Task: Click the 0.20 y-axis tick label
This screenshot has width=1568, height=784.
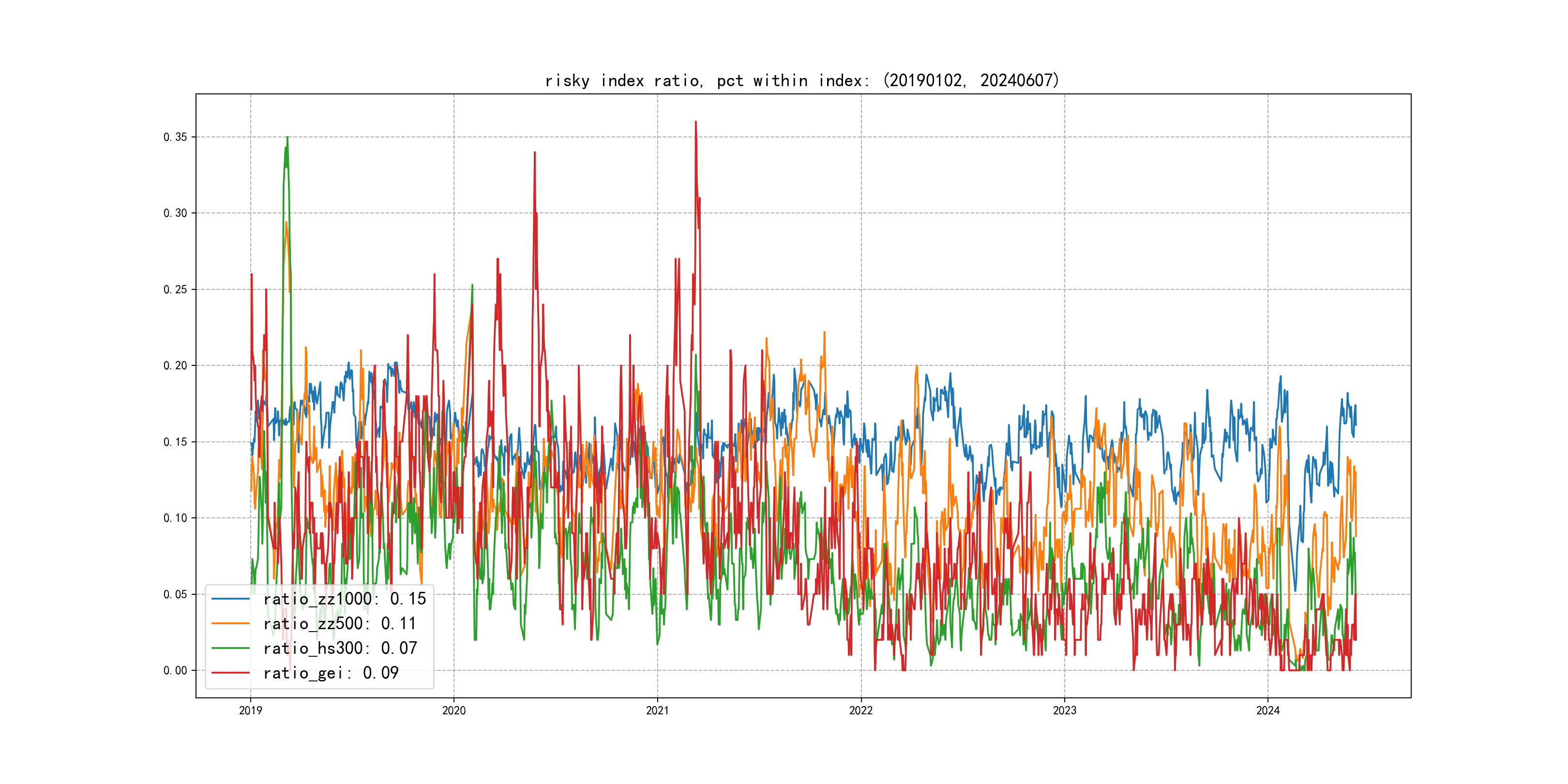Action: point(175,365)
